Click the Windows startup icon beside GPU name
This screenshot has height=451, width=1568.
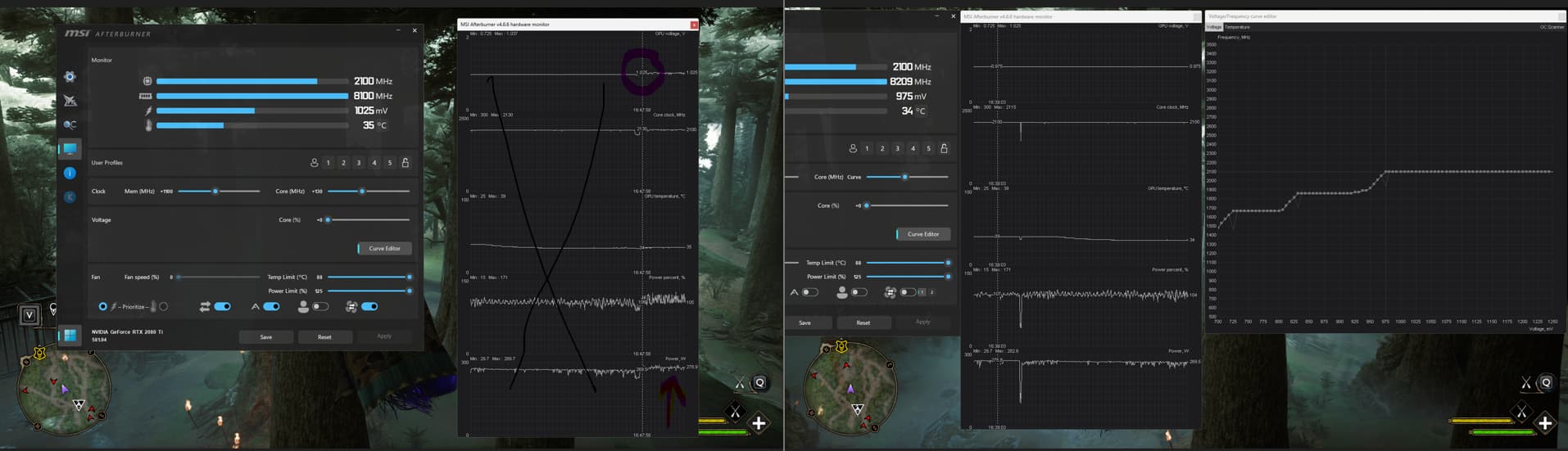(70, 336)
